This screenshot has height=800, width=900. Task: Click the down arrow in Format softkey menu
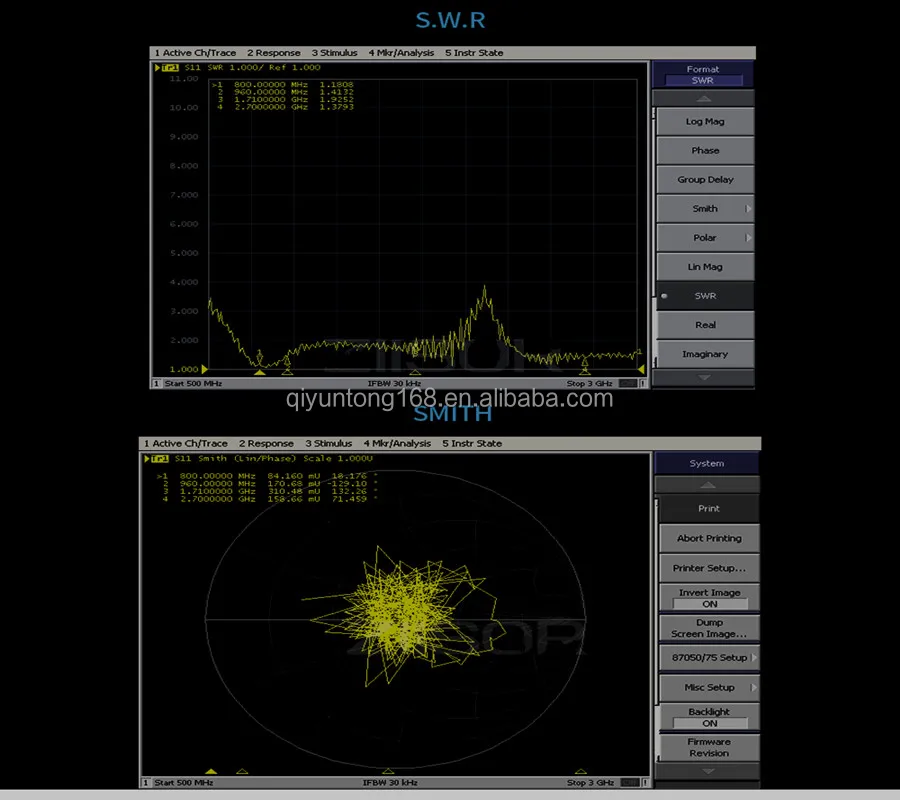[704, 378]
